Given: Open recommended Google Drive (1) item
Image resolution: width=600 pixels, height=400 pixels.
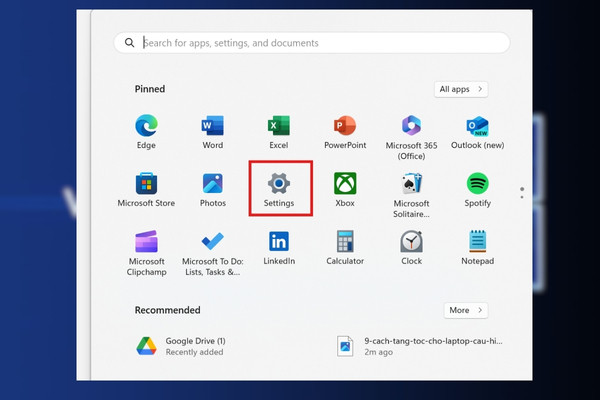Looking at the screenshot, I should (x=180, y=346).
